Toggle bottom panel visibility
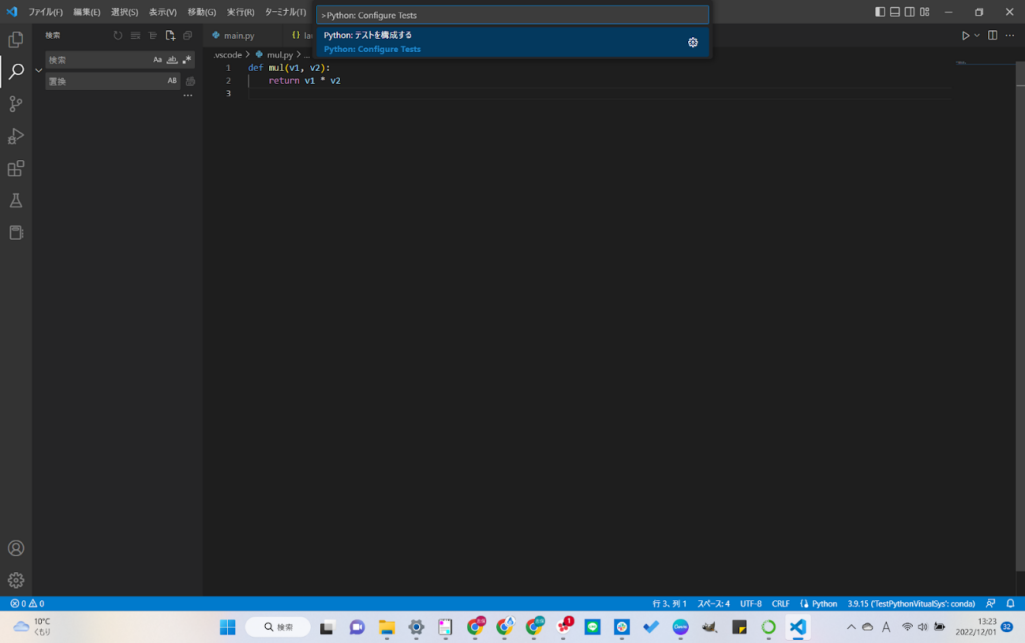The image size is (1025, 643). pos(895,12)
